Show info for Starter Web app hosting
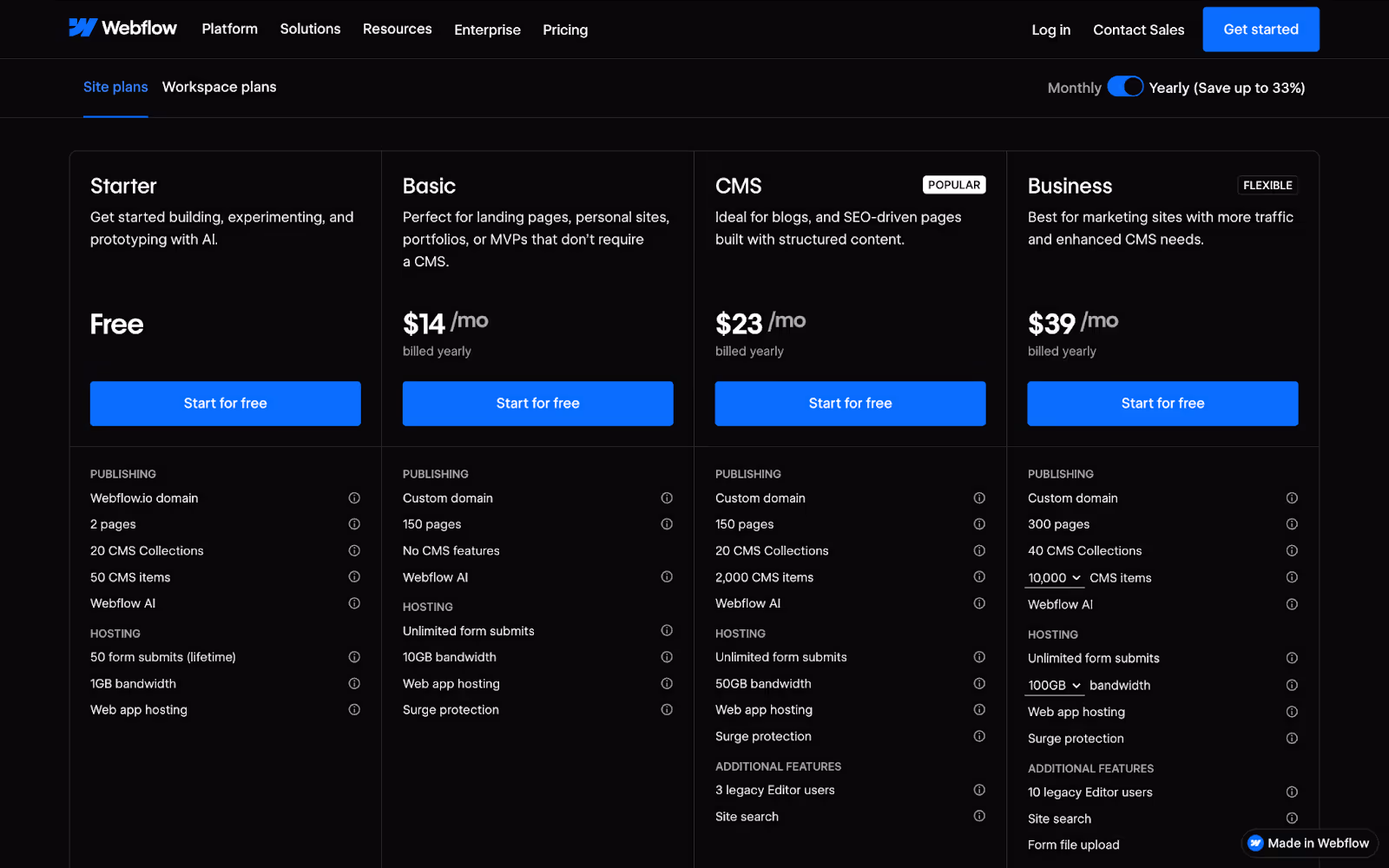Screen dimensions: 1389x868 click(x=354, y=710)
